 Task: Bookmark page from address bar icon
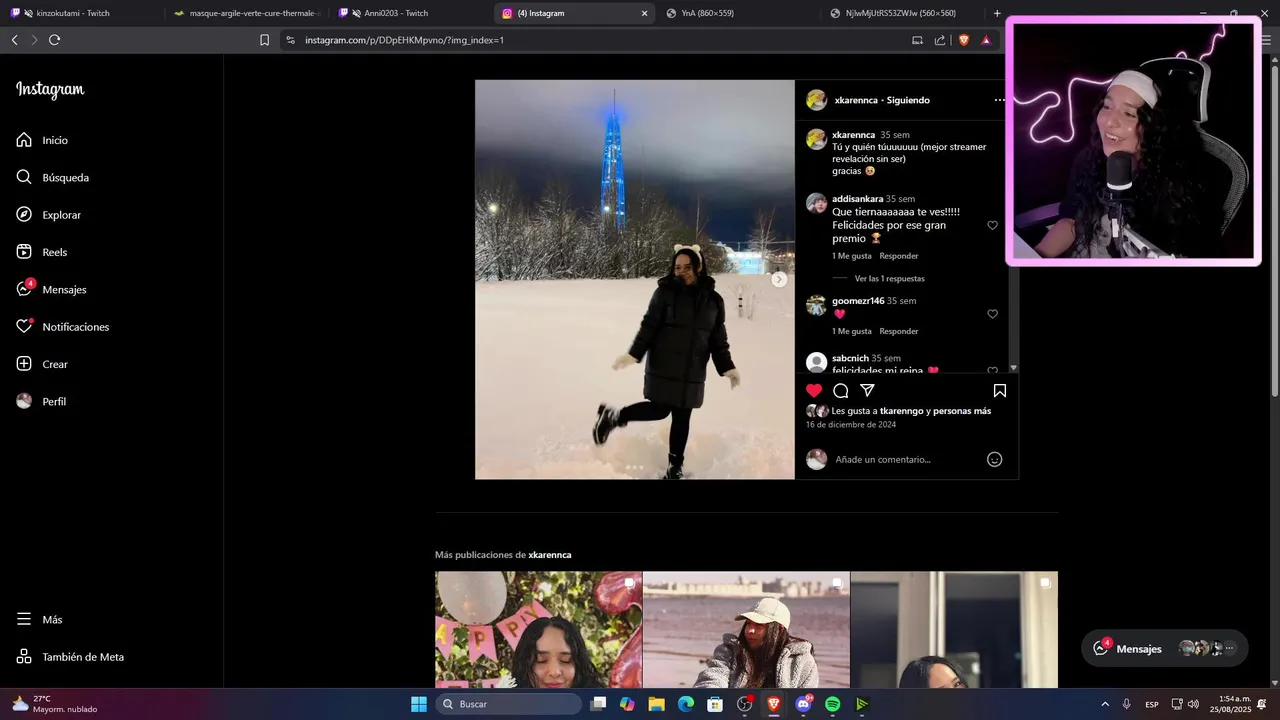pos(264,40)
